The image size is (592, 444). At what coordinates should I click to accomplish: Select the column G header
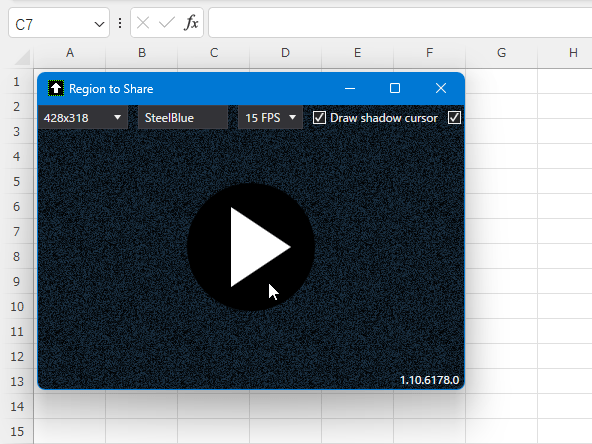[x=501, y=53]
